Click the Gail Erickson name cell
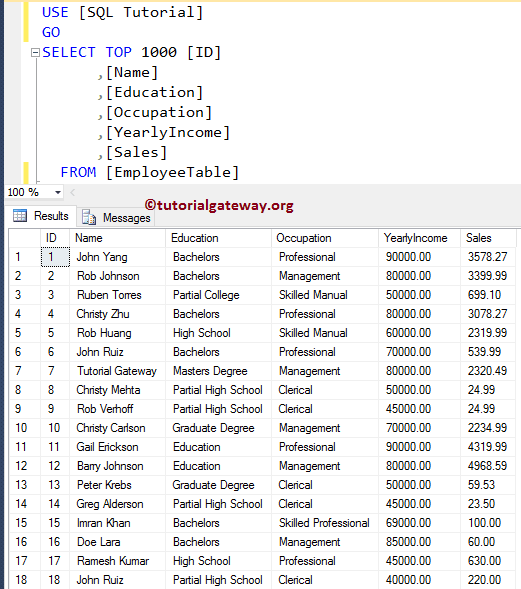The width and height of the screenshot is (521, 589). tap(117, 447)
